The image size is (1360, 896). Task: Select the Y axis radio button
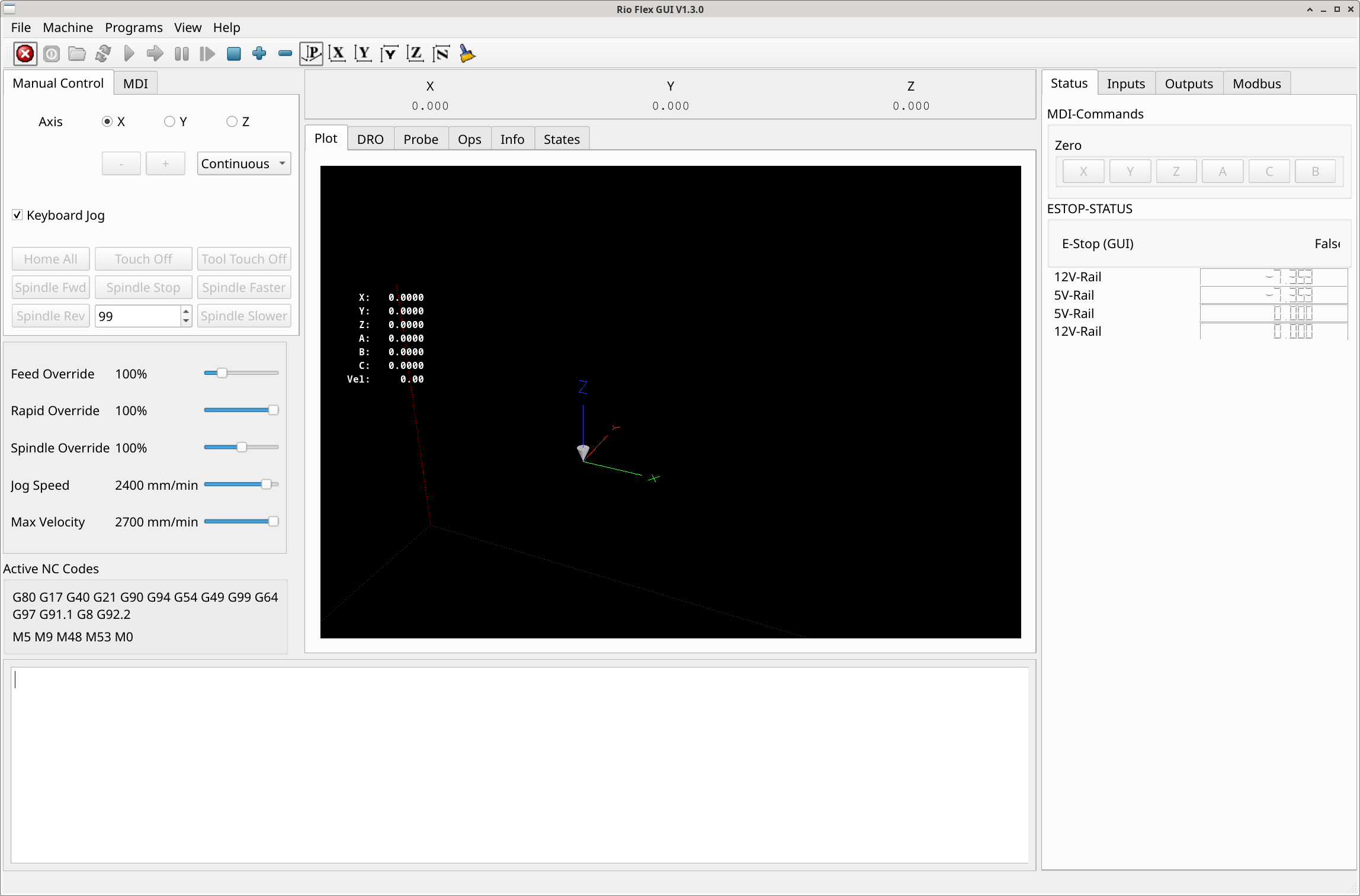click(x=170, y=121)
